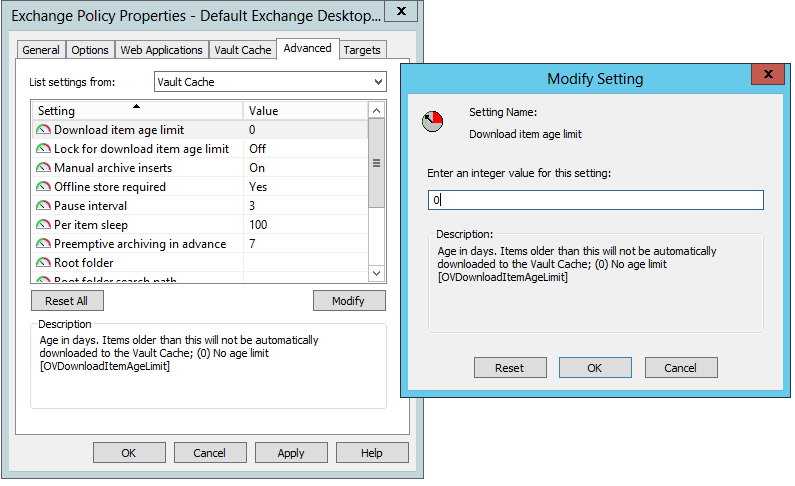
Task: Switch to the Web Applications tab
Action: (x=161, y=50)
